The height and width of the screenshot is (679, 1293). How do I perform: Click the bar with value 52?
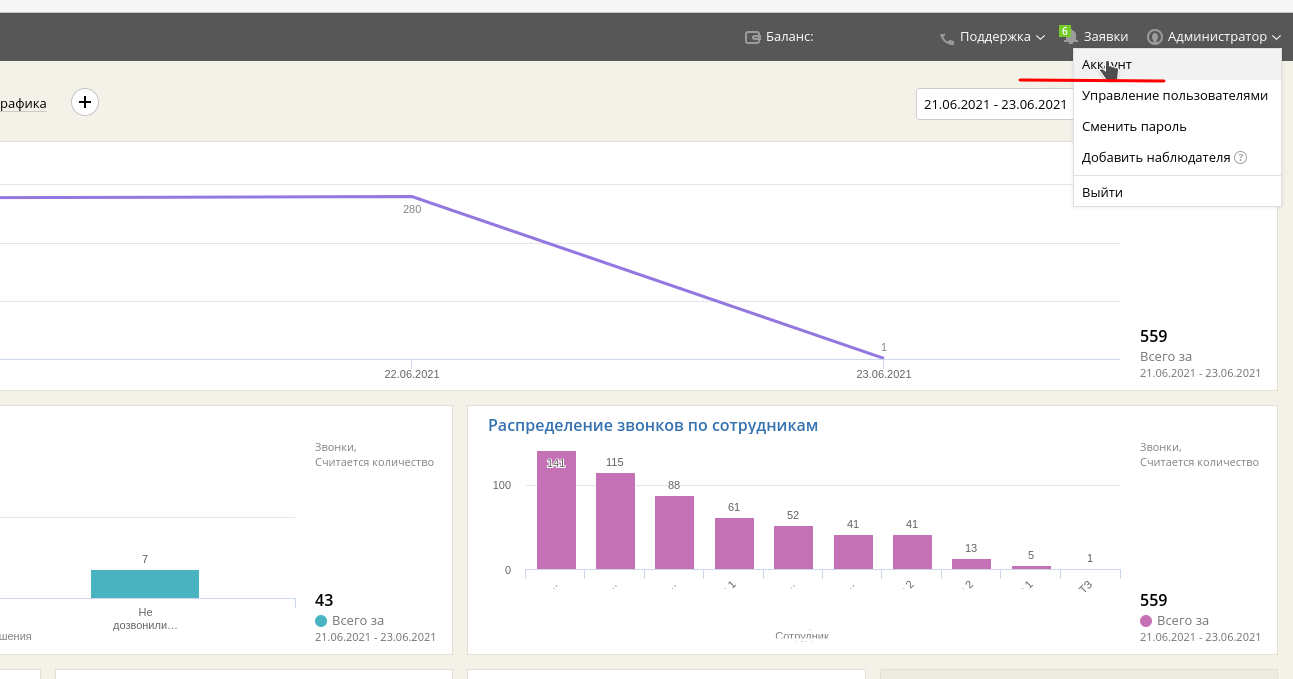point(793,548)
